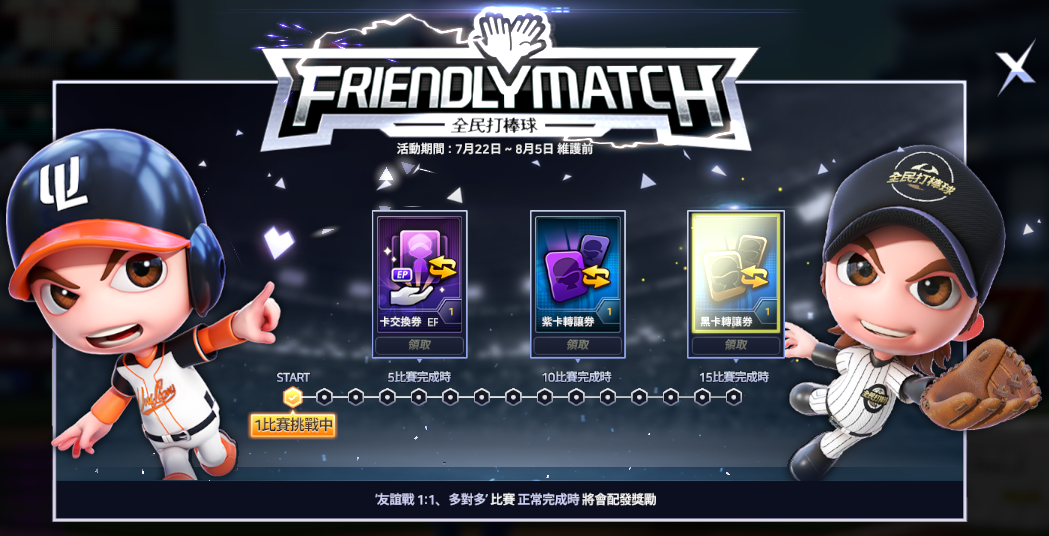
Task: Click the batter character in orange helmet
Action: point(140,301)
